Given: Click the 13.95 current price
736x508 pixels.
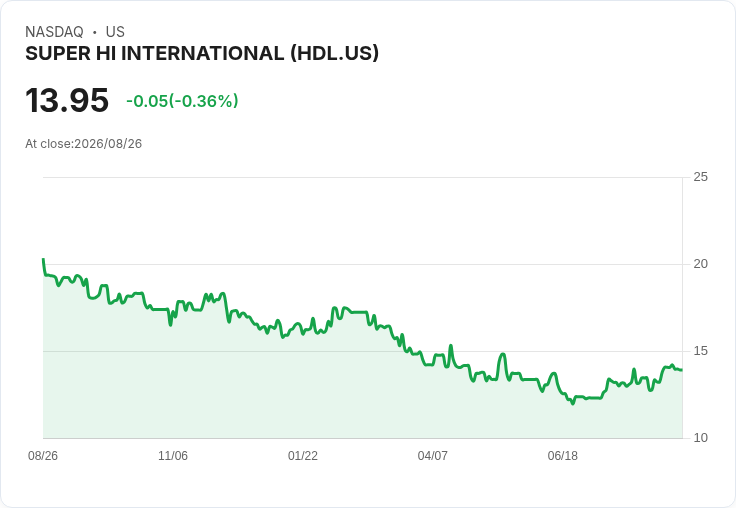Looking at the screenshot, I should click(x=67, y=100).
